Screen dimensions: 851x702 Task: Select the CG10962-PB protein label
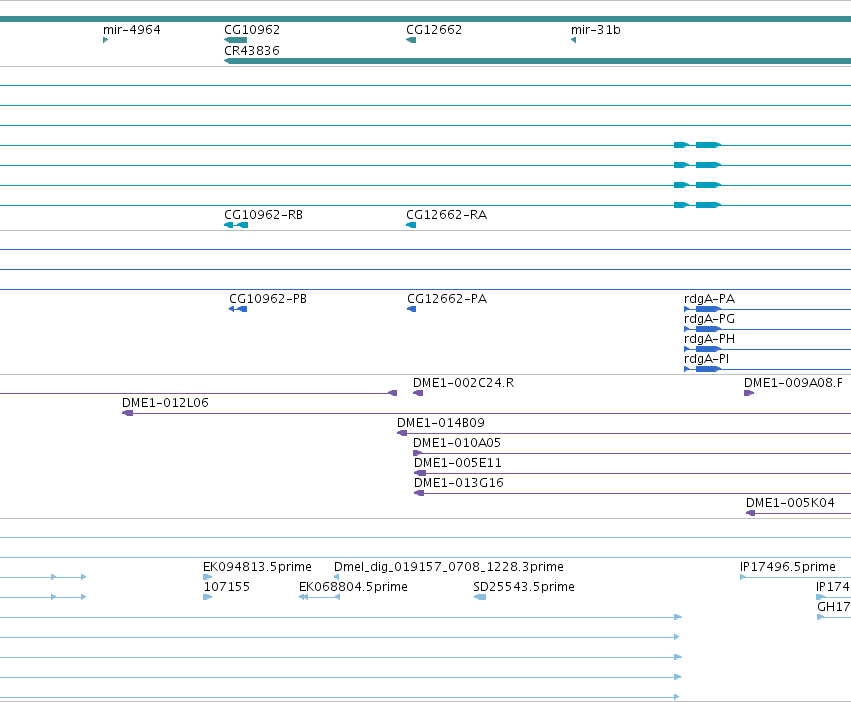pyautogui.click(x=268, y=299)
